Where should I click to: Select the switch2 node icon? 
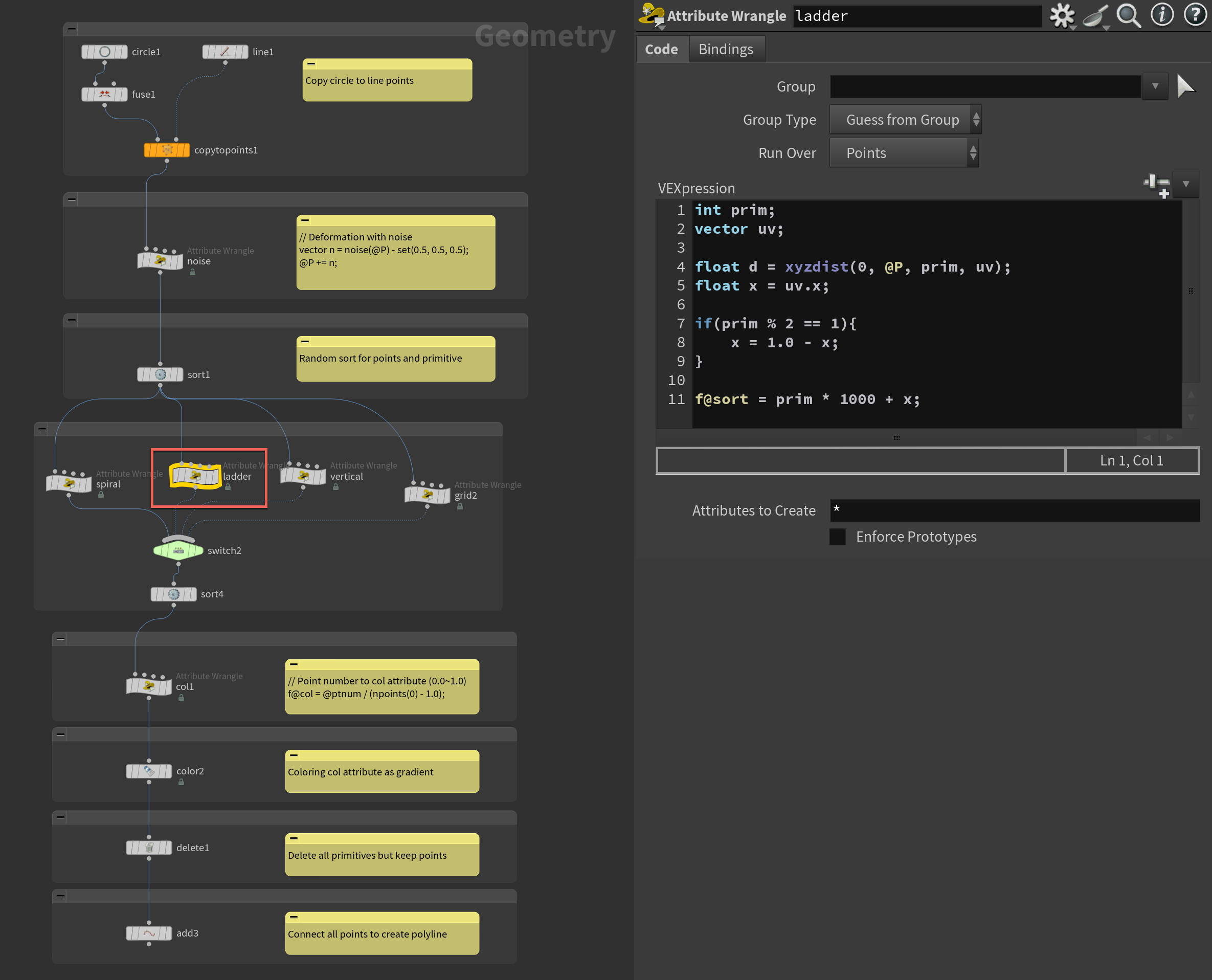point(178,550)
